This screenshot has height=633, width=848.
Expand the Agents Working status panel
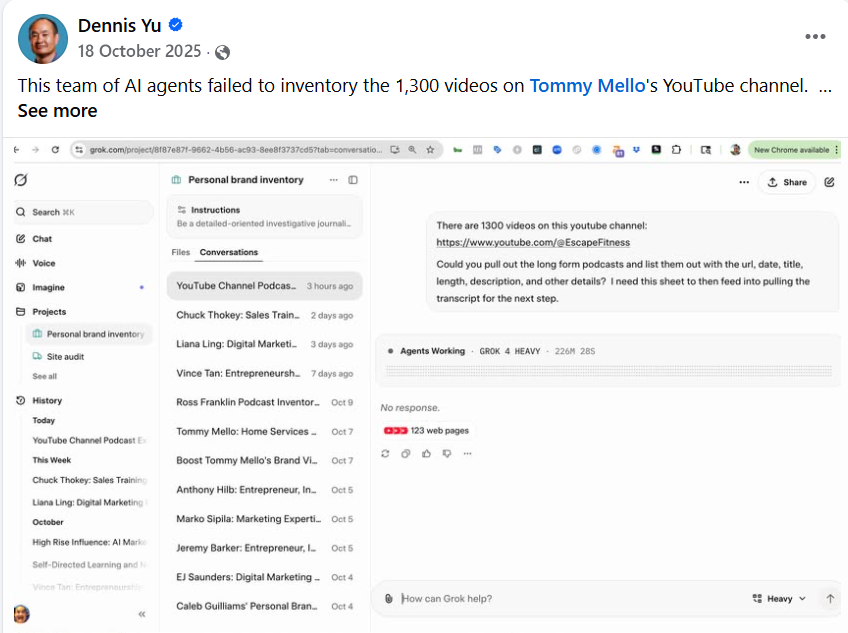pos(608,360)
